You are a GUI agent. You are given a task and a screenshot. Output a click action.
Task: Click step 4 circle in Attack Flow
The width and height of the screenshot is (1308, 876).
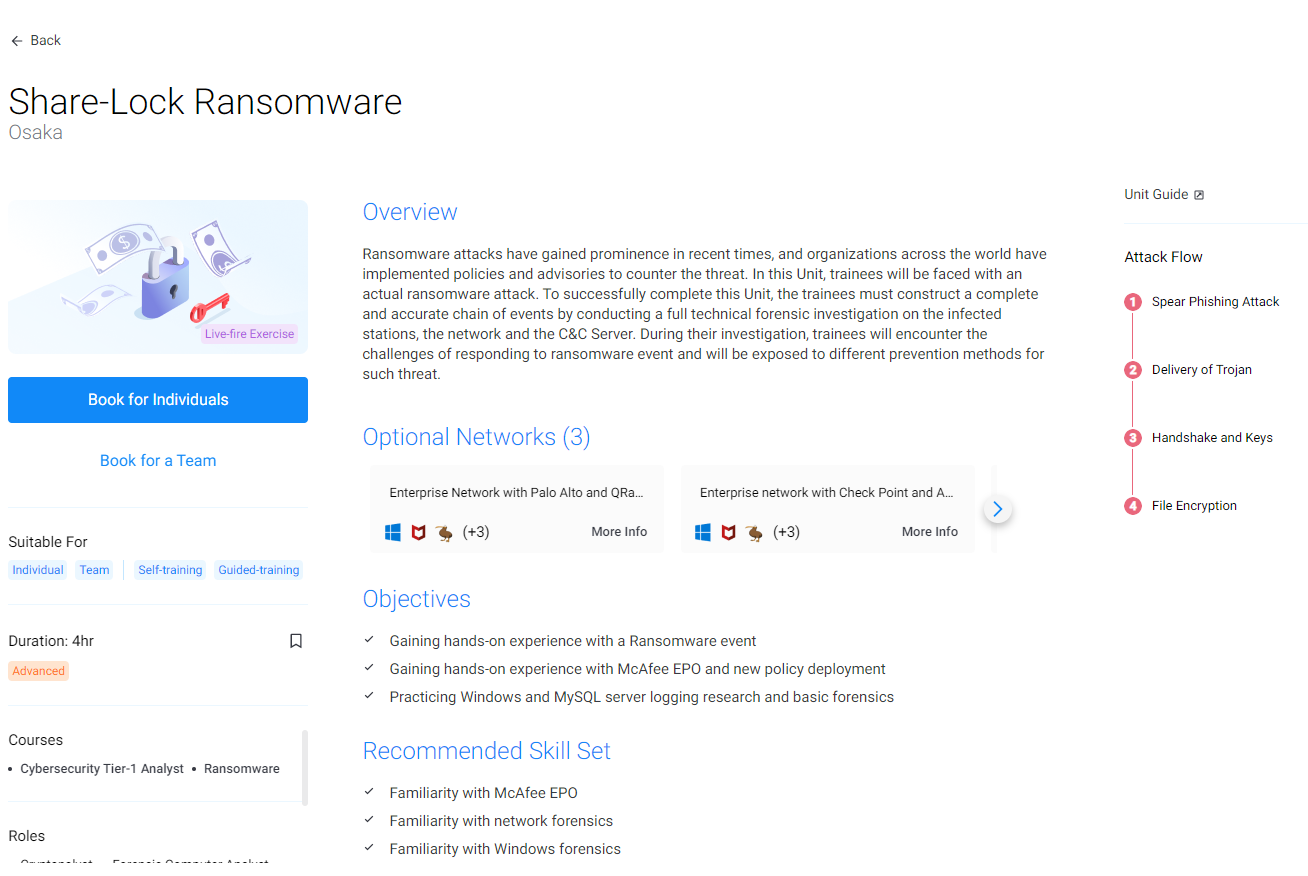point(1133,506)
